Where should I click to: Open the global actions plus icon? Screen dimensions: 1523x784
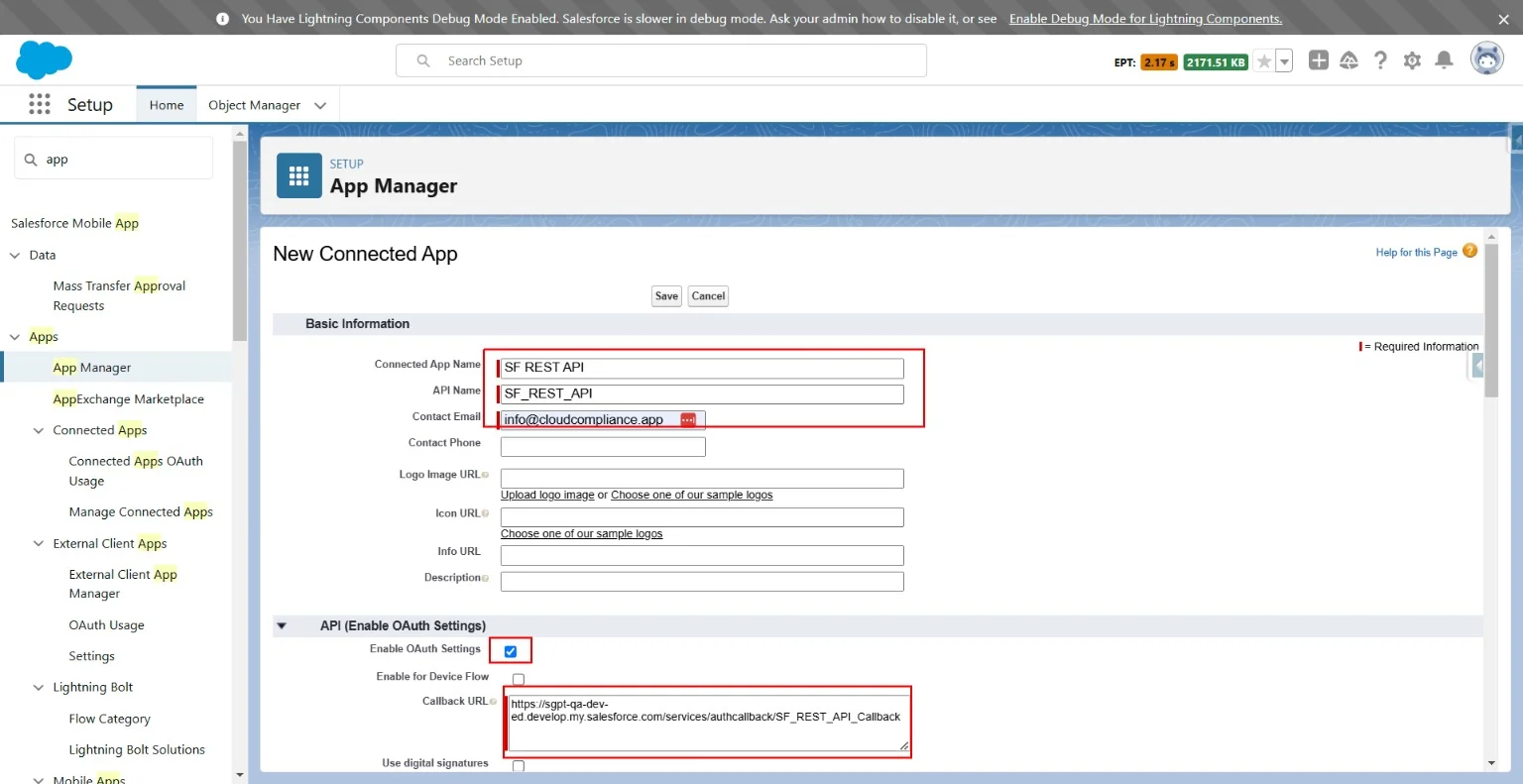tap(1318, 60)
